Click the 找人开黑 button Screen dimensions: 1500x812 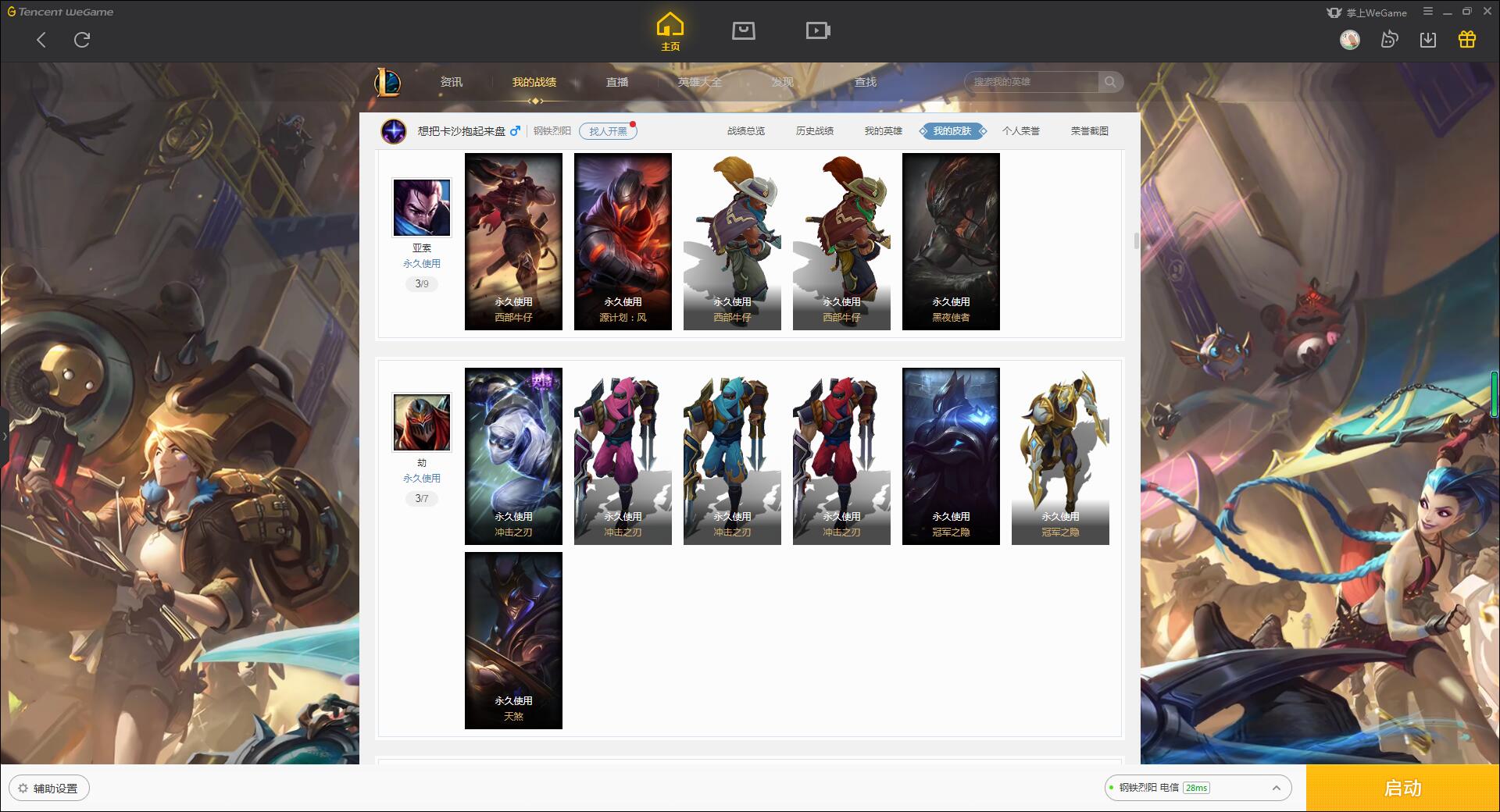tap(608, 131)
